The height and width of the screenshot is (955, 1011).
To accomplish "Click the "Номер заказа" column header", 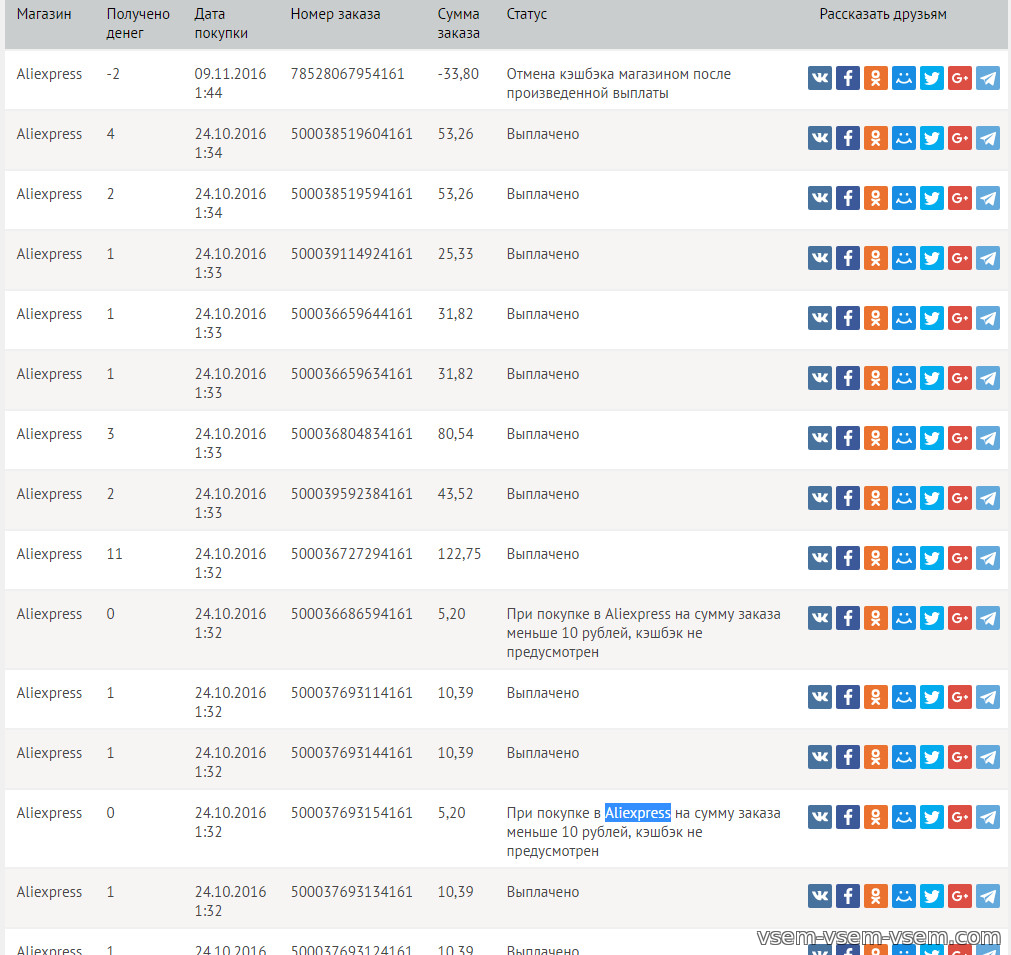I will 335,14.
